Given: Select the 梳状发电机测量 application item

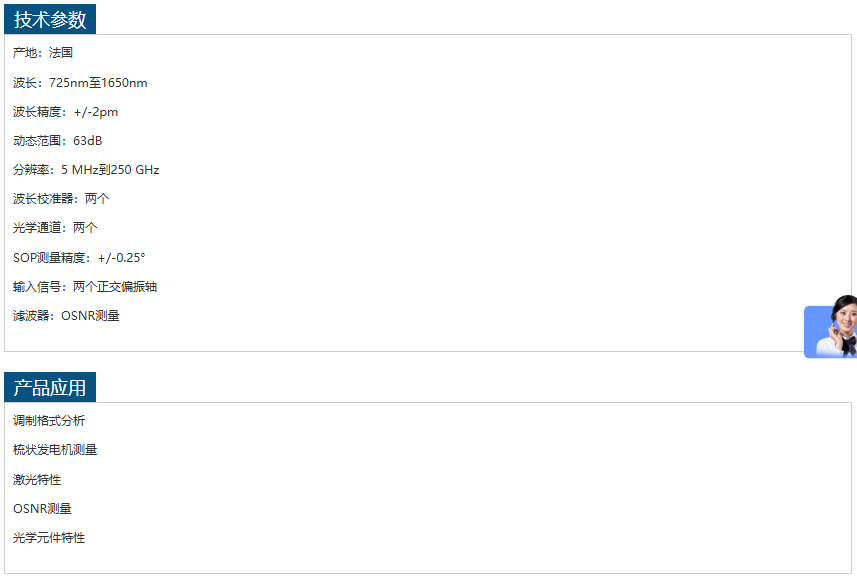Looking at the screenshot, I should tap(55, 450).
